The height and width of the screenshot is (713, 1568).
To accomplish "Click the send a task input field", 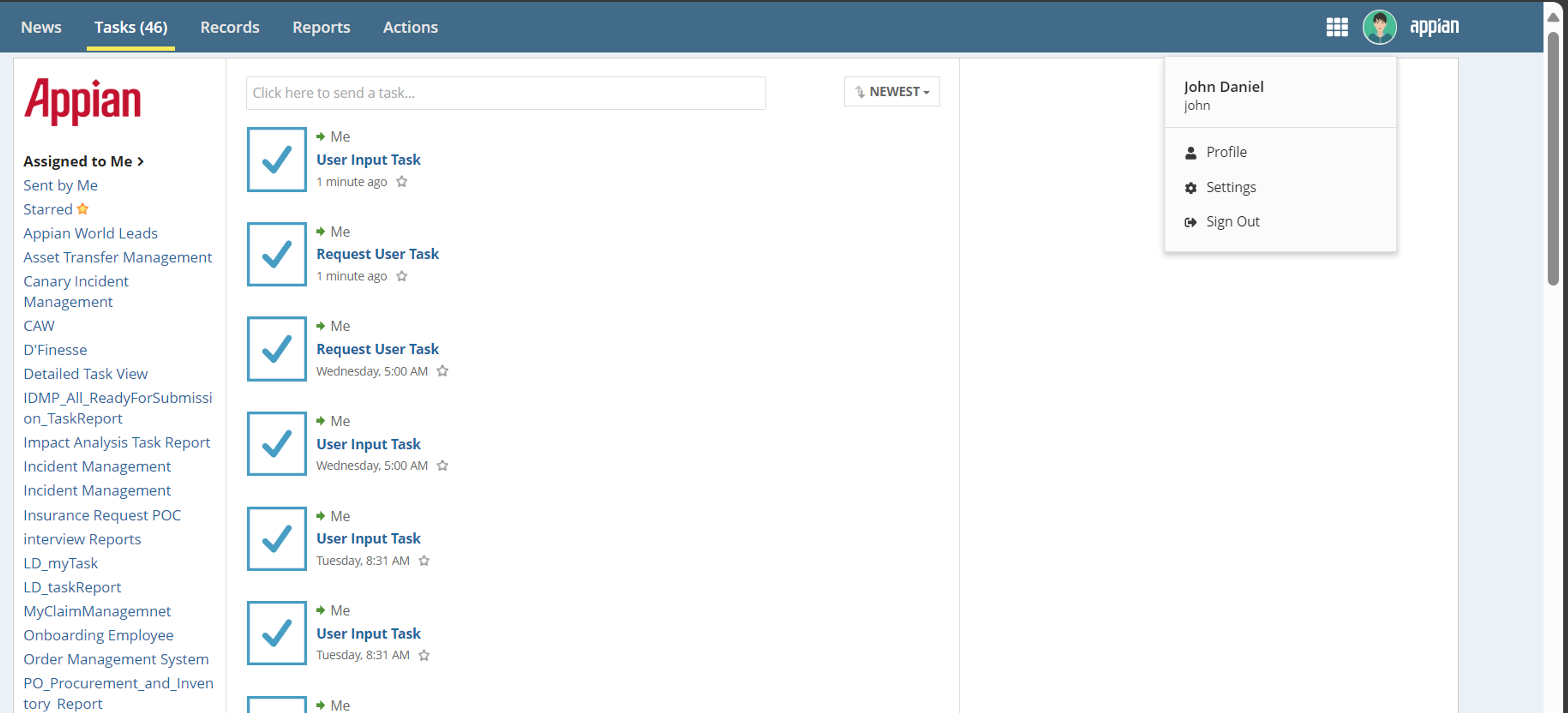I will [x=506, y=93].
